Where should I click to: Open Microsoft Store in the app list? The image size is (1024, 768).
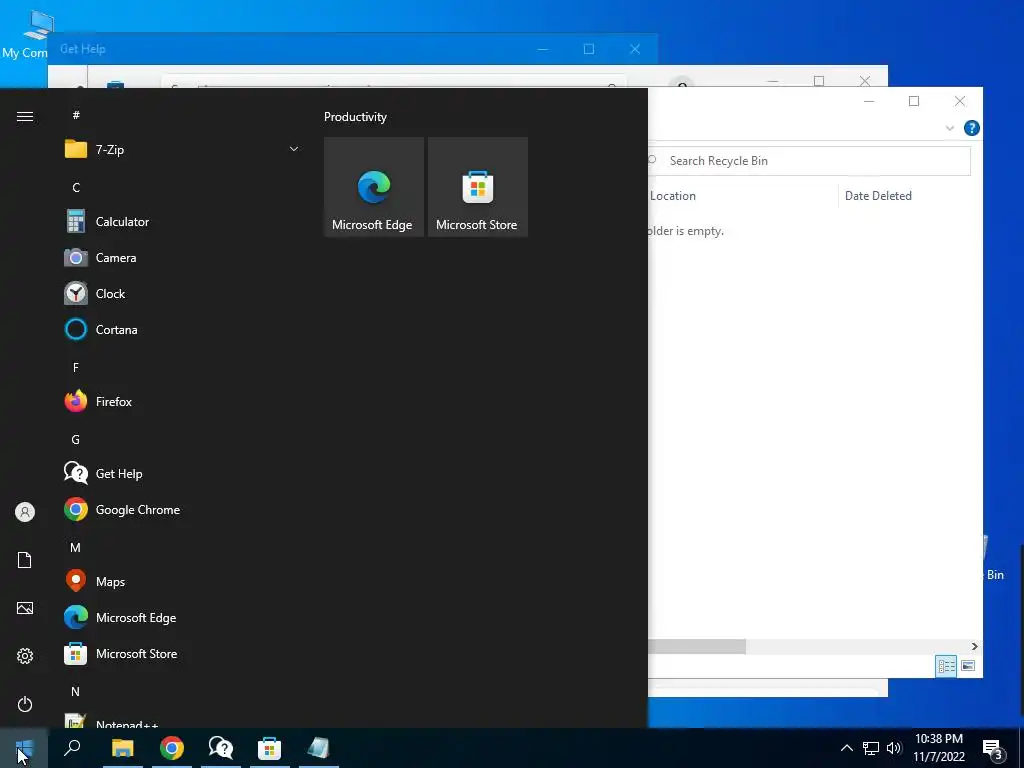click(x=182, y=653)
